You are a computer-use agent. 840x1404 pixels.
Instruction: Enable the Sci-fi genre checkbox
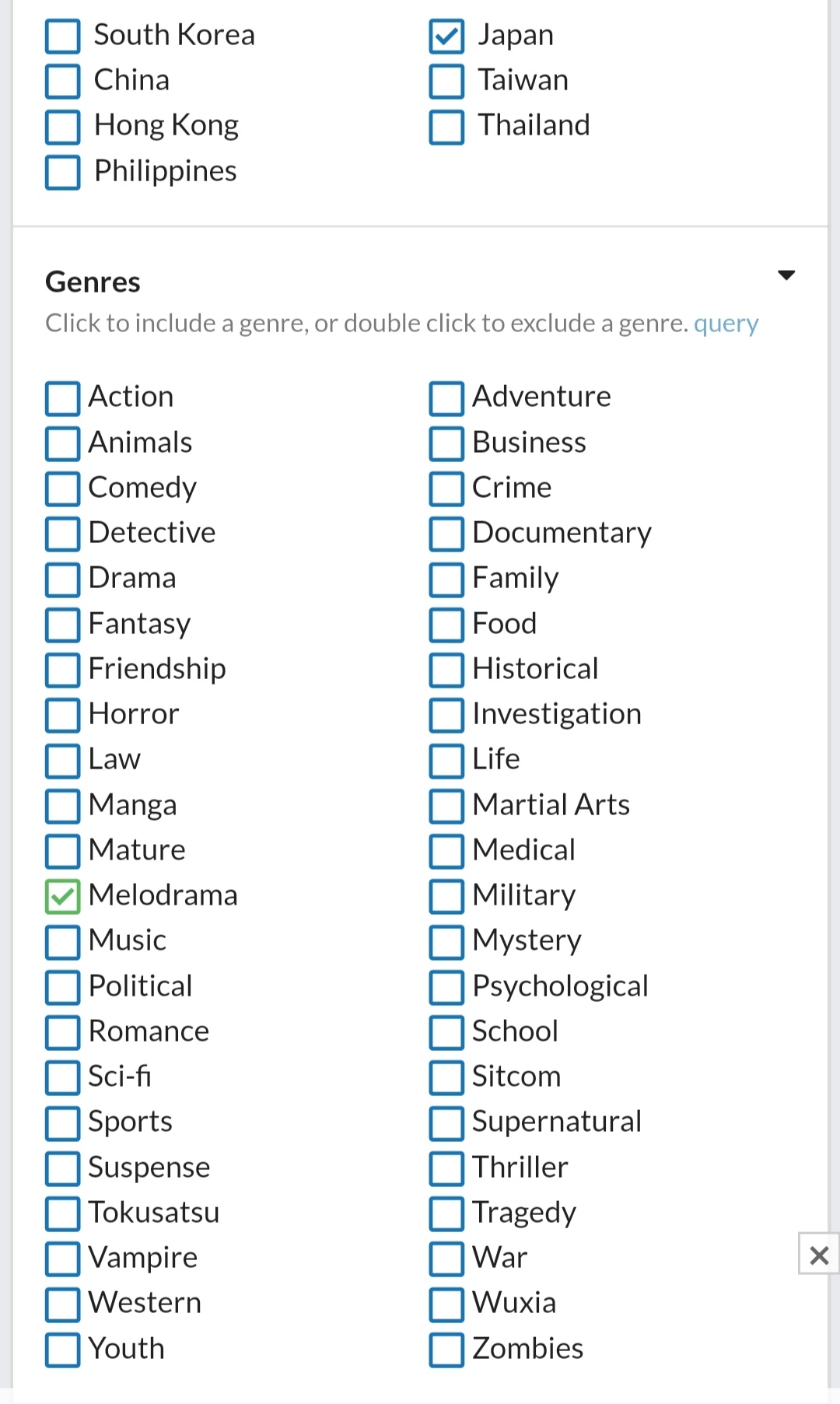tap(63, 1078)
